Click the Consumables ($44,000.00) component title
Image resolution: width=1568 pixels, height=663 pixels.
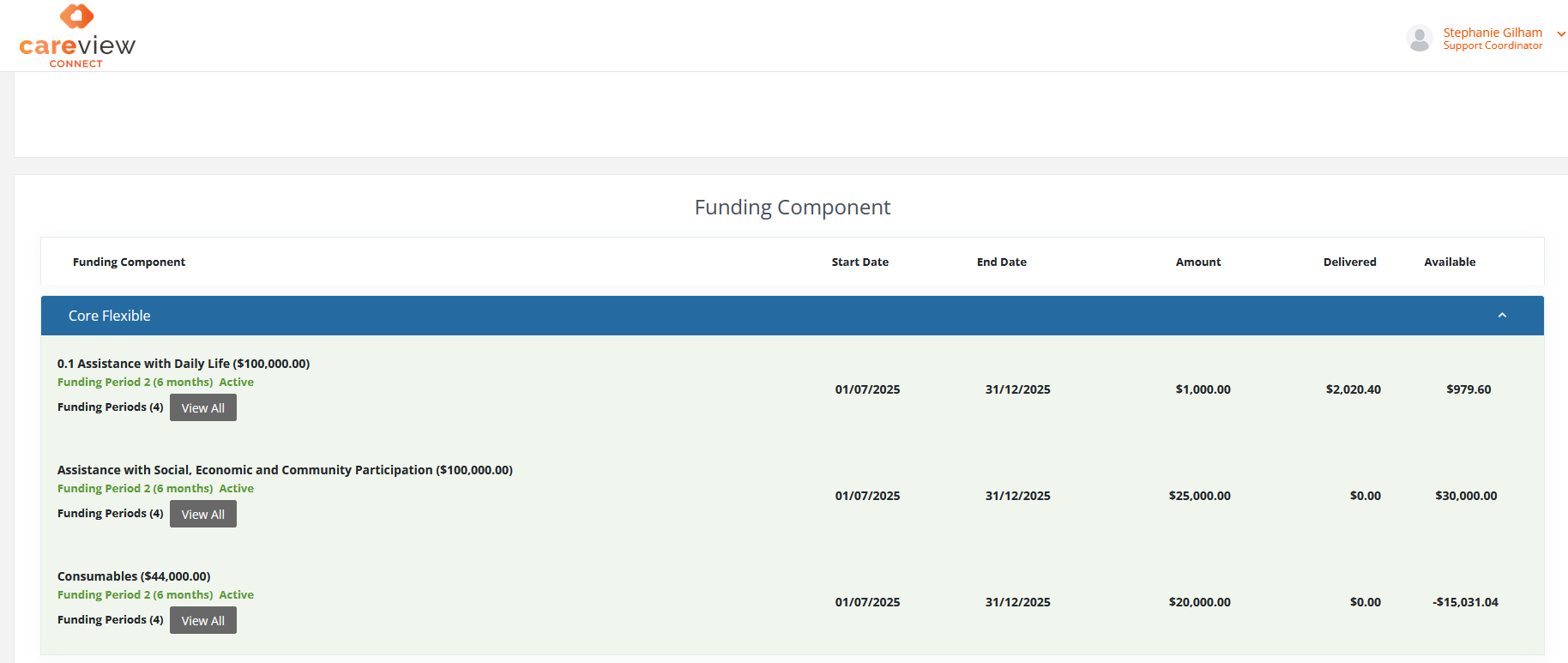134,576
